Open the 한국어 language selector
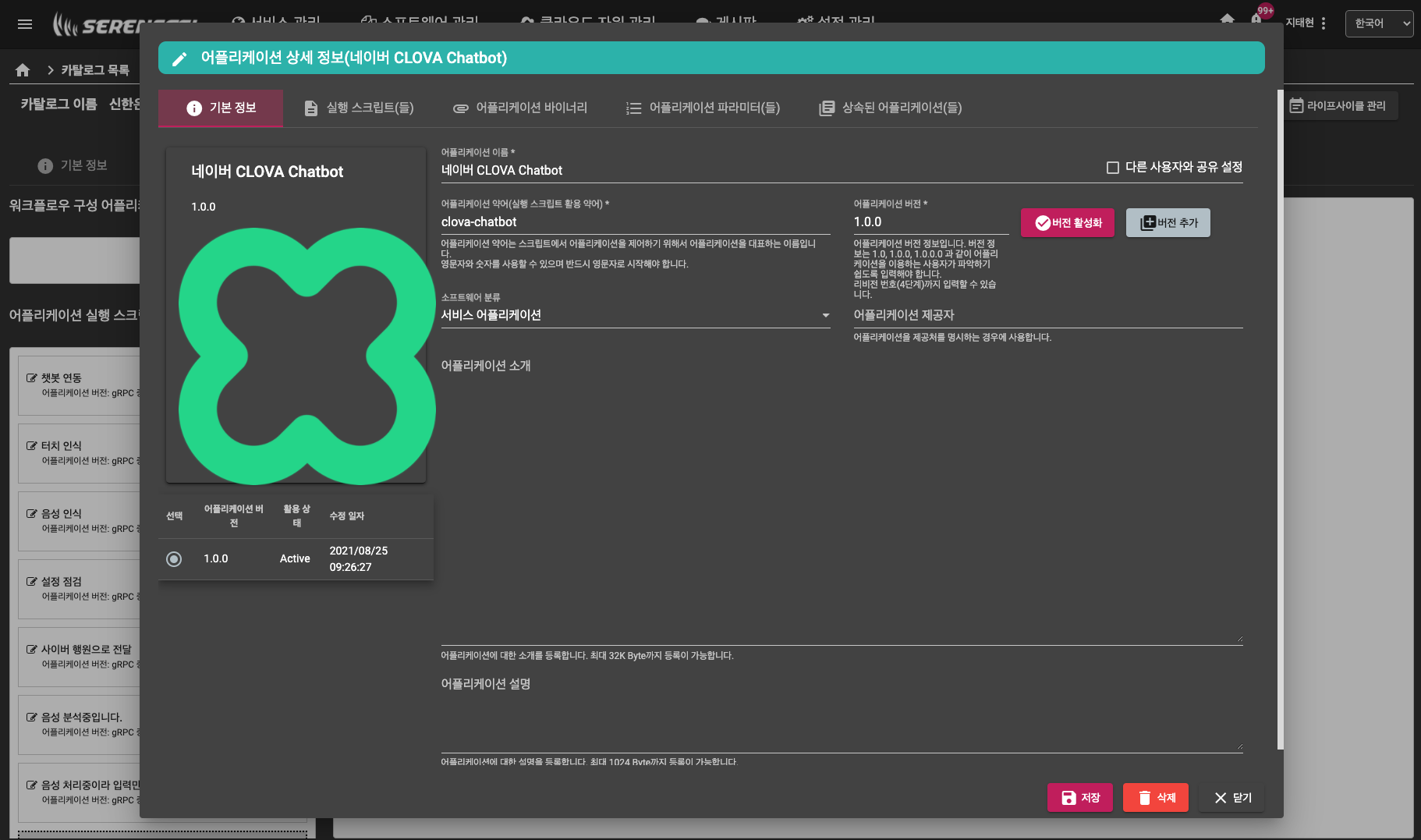 [x=1378, y=23]
